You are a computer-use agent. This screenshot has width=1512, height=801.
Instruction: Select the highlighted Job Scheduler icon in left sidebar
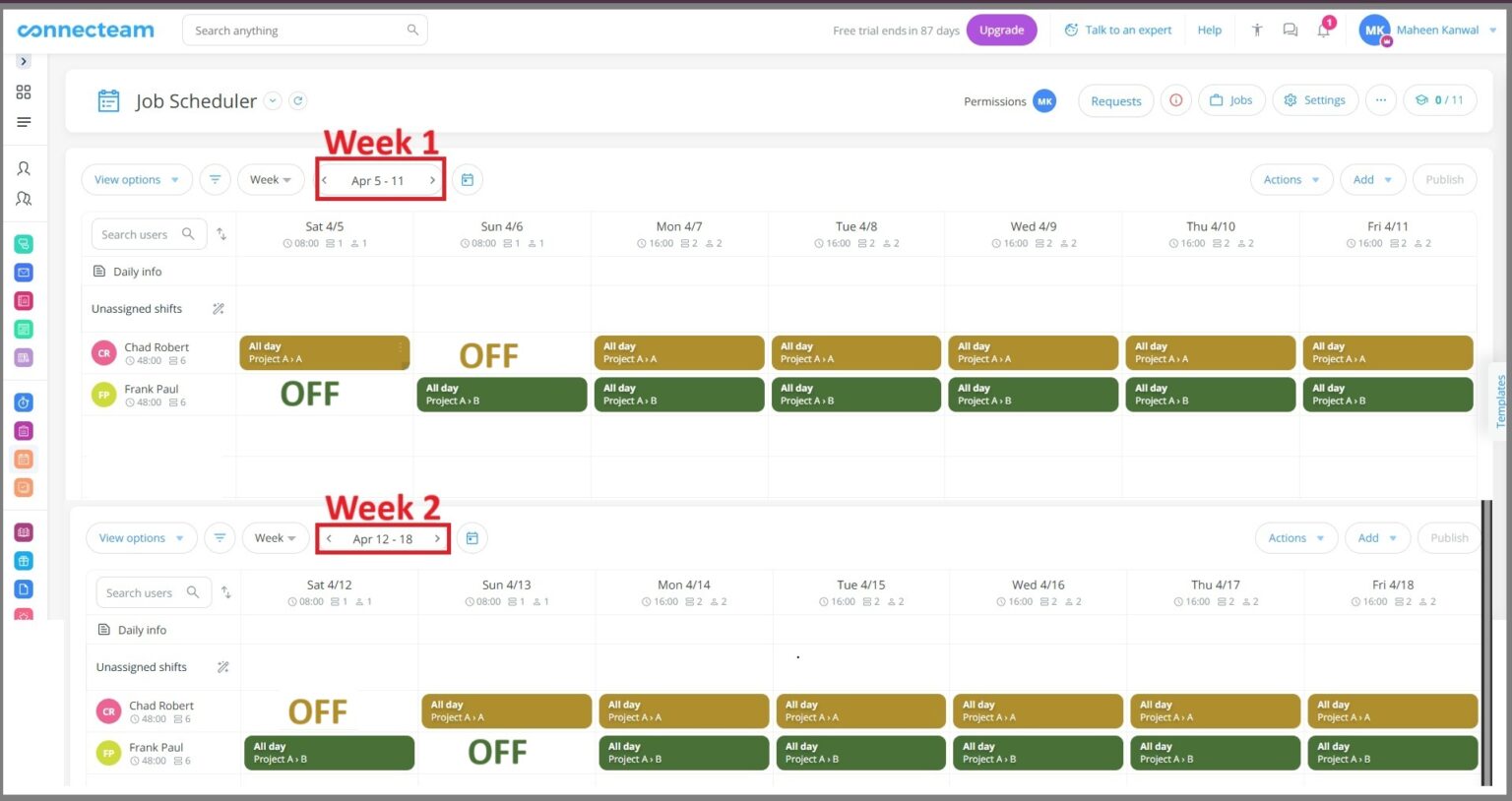click(x=26, y=459)
